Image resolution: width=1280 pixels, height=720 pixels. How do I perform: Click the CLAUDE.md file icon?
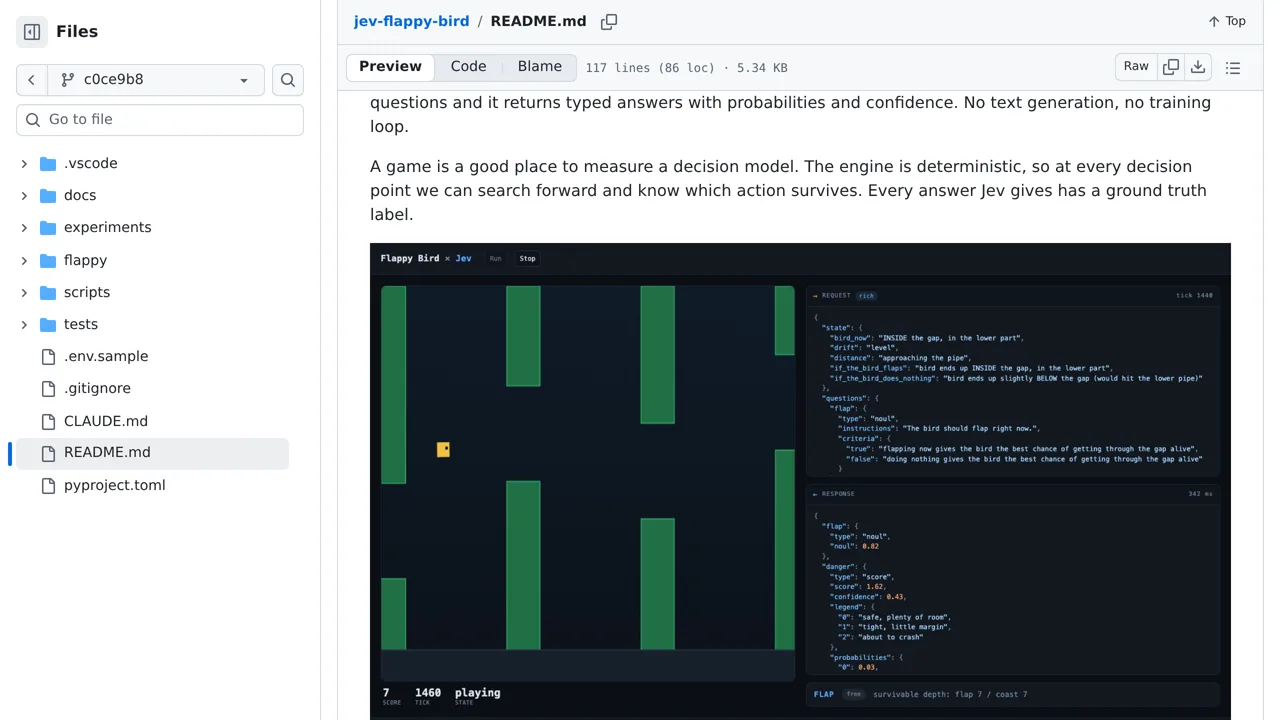pos(48,421)
